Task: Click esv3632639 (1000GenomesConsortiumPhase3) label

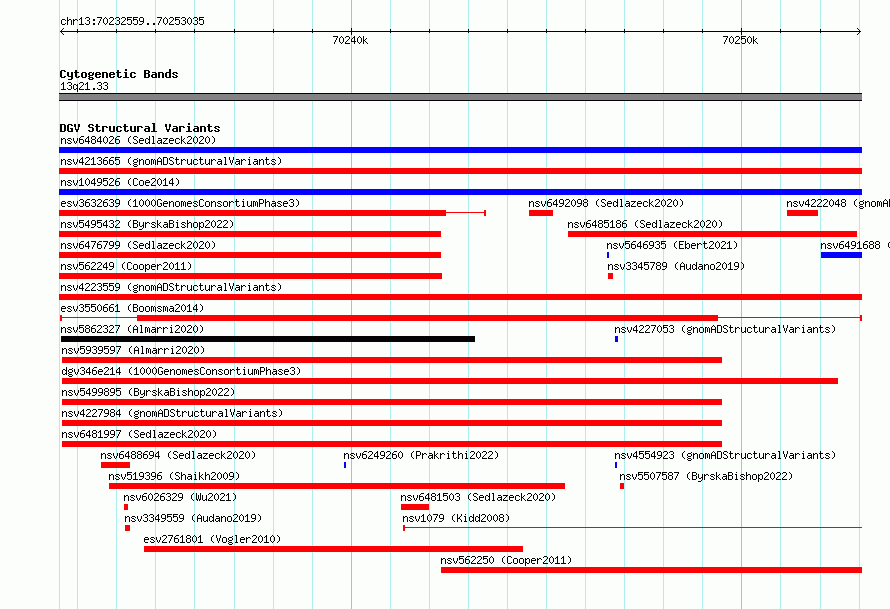Action: click(180, 203)
